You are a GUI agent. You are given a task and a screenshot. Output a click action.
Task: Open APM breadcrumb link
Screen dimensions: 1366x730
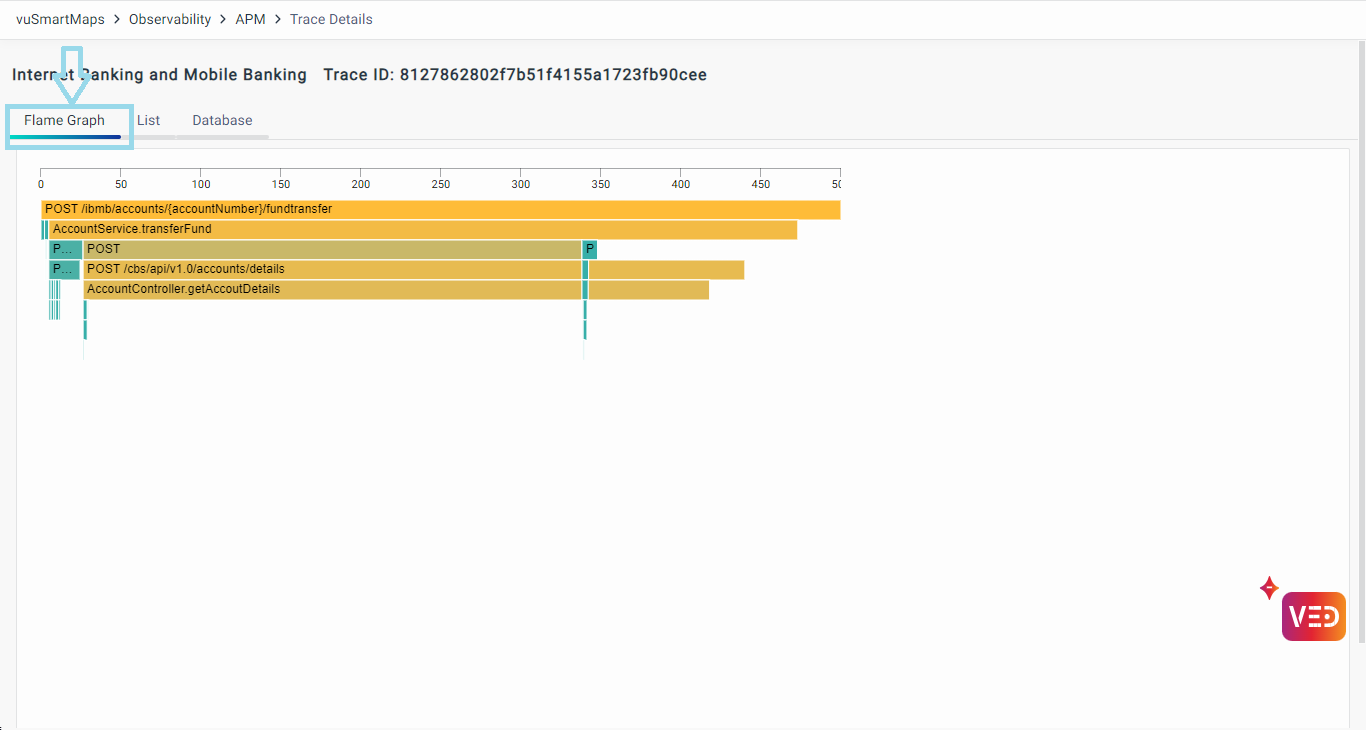(250, 19)
